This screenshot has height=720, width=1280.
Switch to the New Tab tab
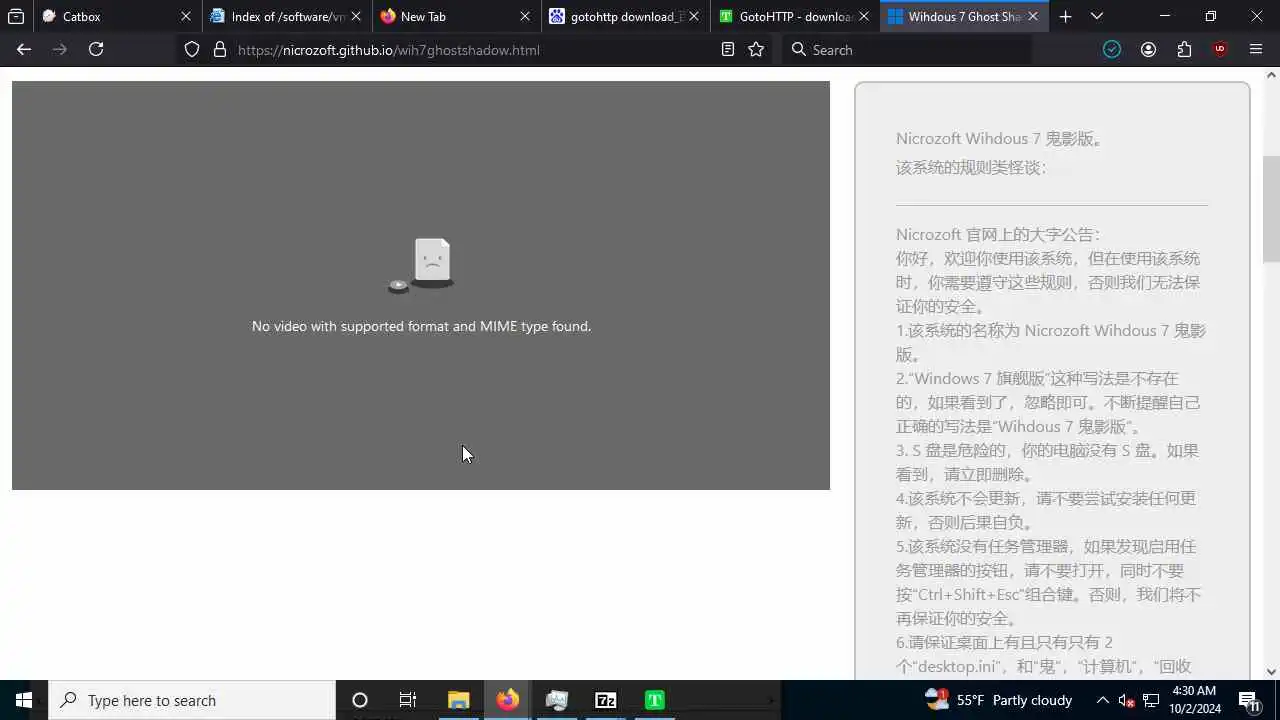click(456, 16)
